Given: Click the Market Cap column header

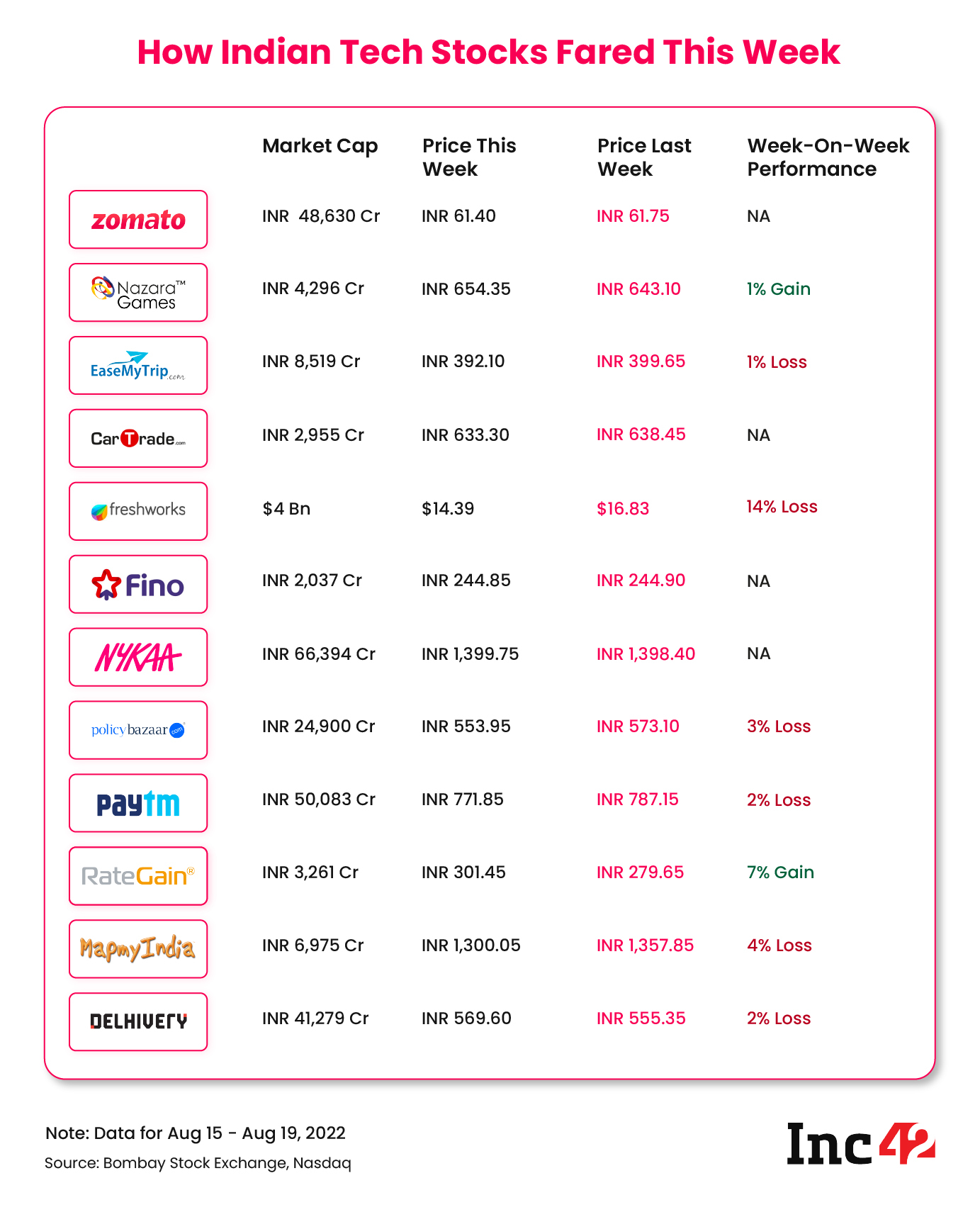Looking at the screenshot, I should click(x=320, y=146).
